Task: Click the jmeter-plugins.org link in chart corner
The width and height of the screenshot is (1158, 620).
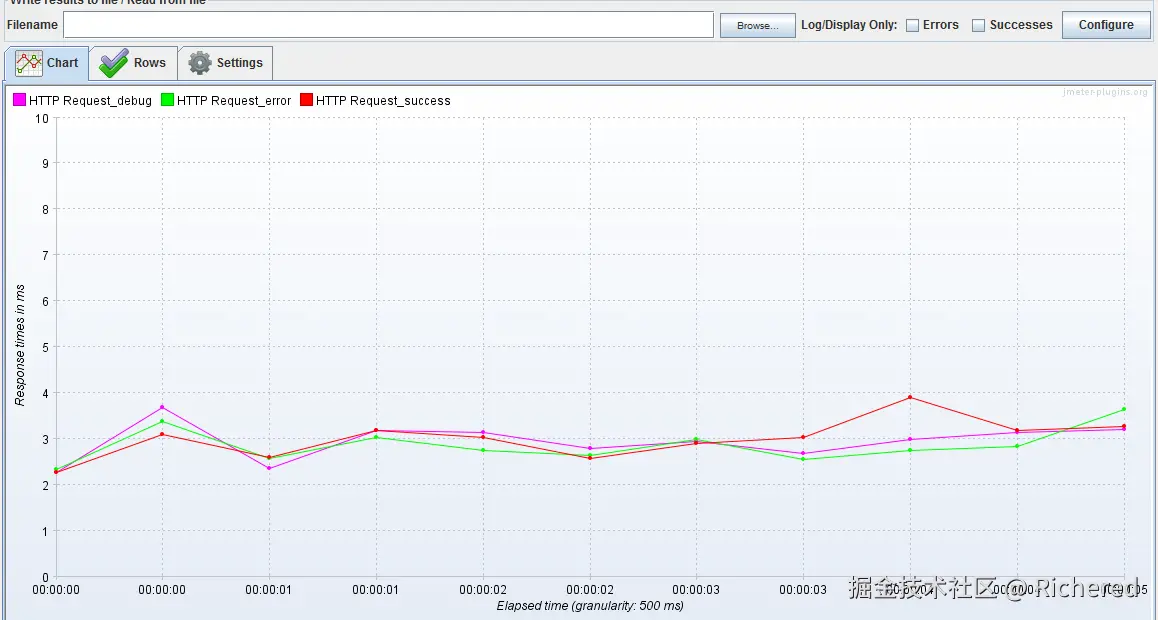Action: tap(1105, 92)
